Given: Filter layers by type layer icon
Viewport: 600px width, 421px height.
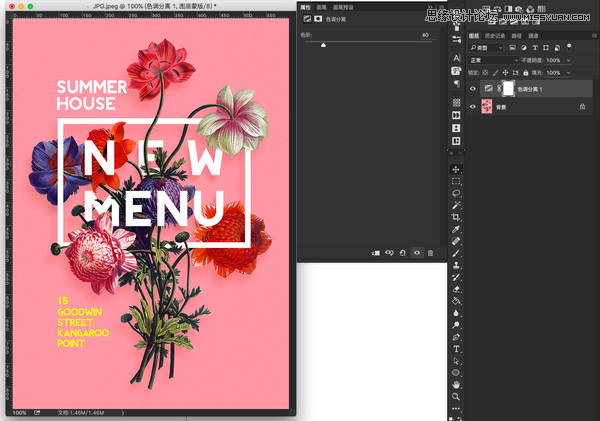Looking at the screenshot, I should pyautogui.click(x=535, y=48).
